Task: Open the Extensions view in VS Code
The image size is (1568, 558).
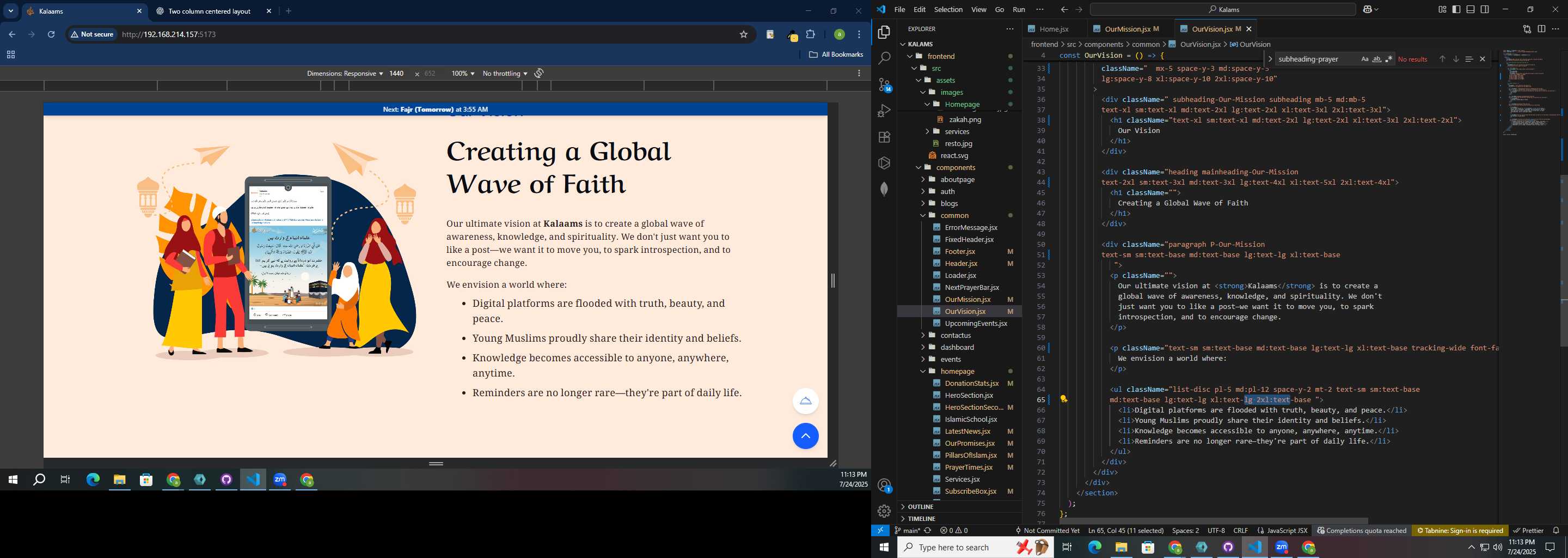Action: click(884, 137)
